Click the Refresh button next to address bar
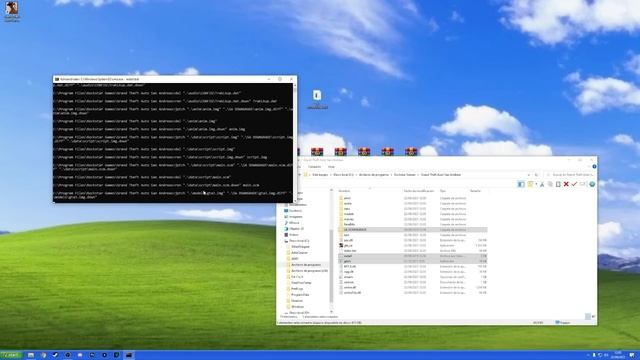 pos(536,175)
